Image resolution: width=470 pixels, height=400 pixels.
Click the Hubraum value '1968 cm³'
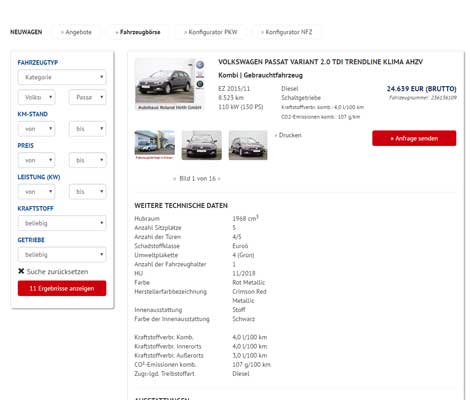[x=245, y=218]
